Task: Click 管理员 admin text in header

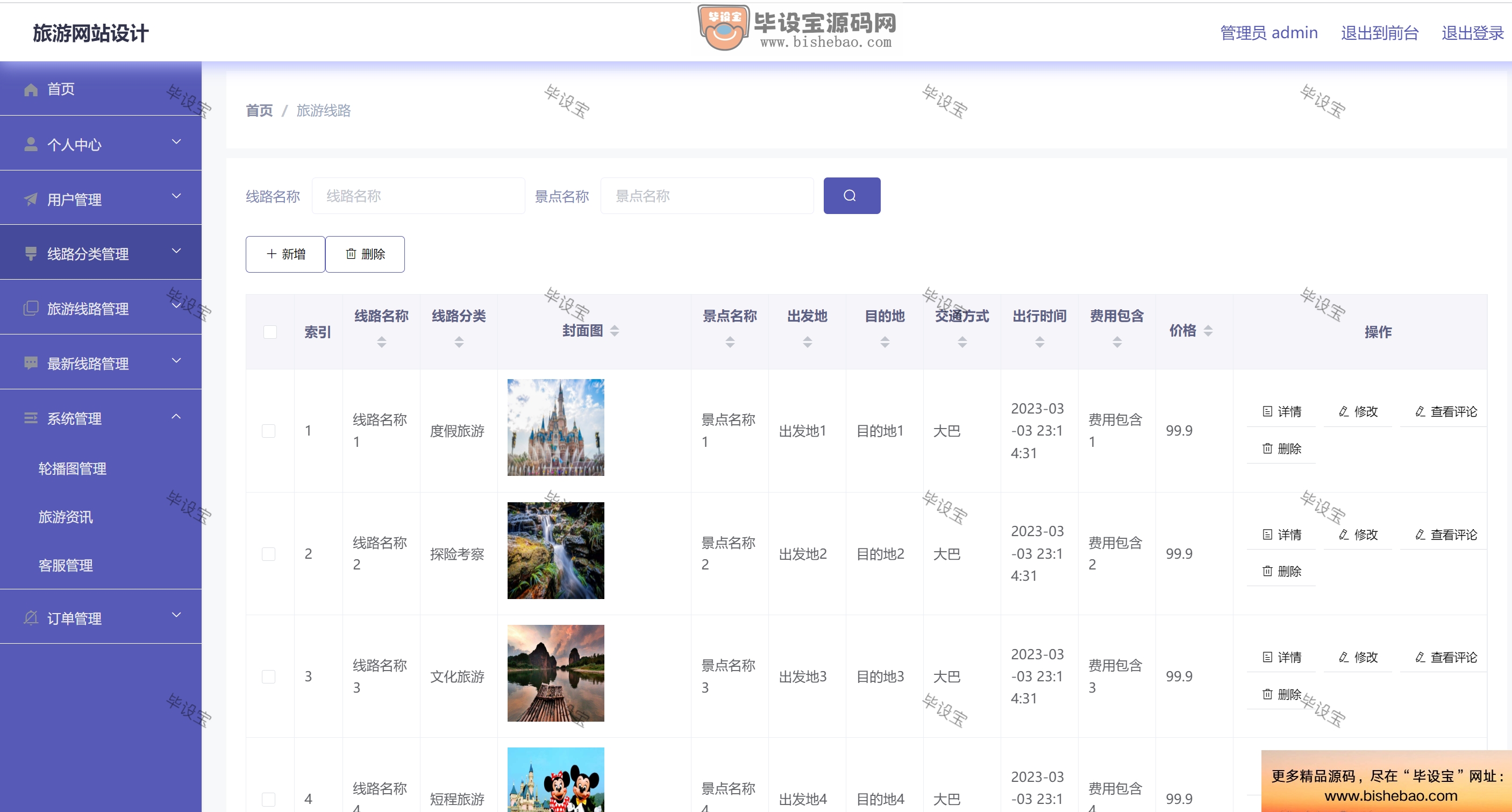Action: click(x=1269, y=33)
